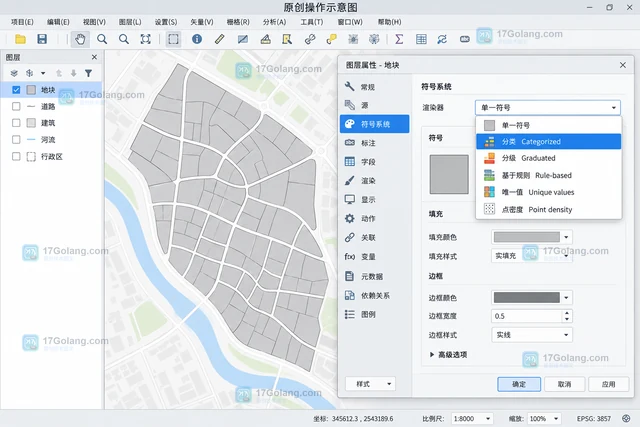This screenshot has width=640, height=427.
Task: Open the 分析(A) menu
Action: tap(274, 22)
